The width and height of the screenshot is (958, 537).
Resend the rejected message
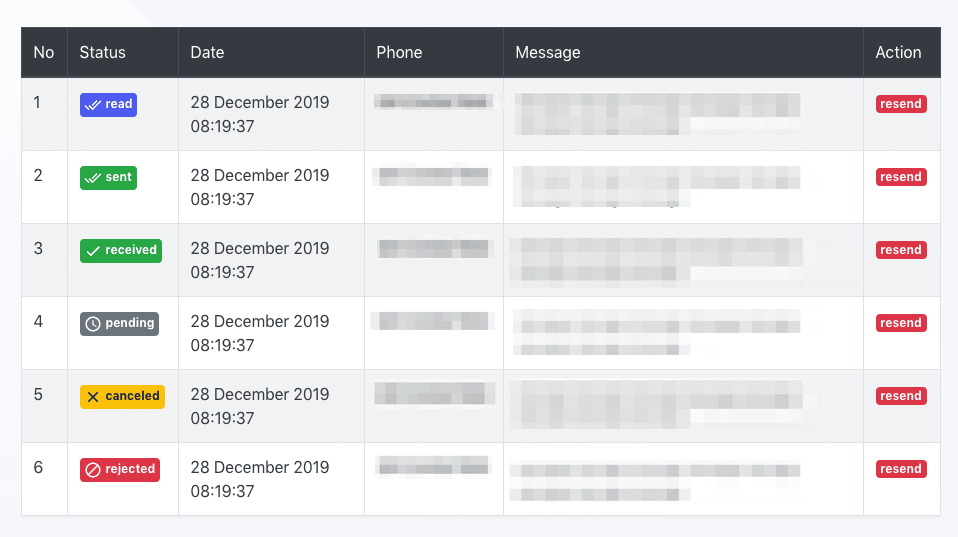click(x=901, y=469)
